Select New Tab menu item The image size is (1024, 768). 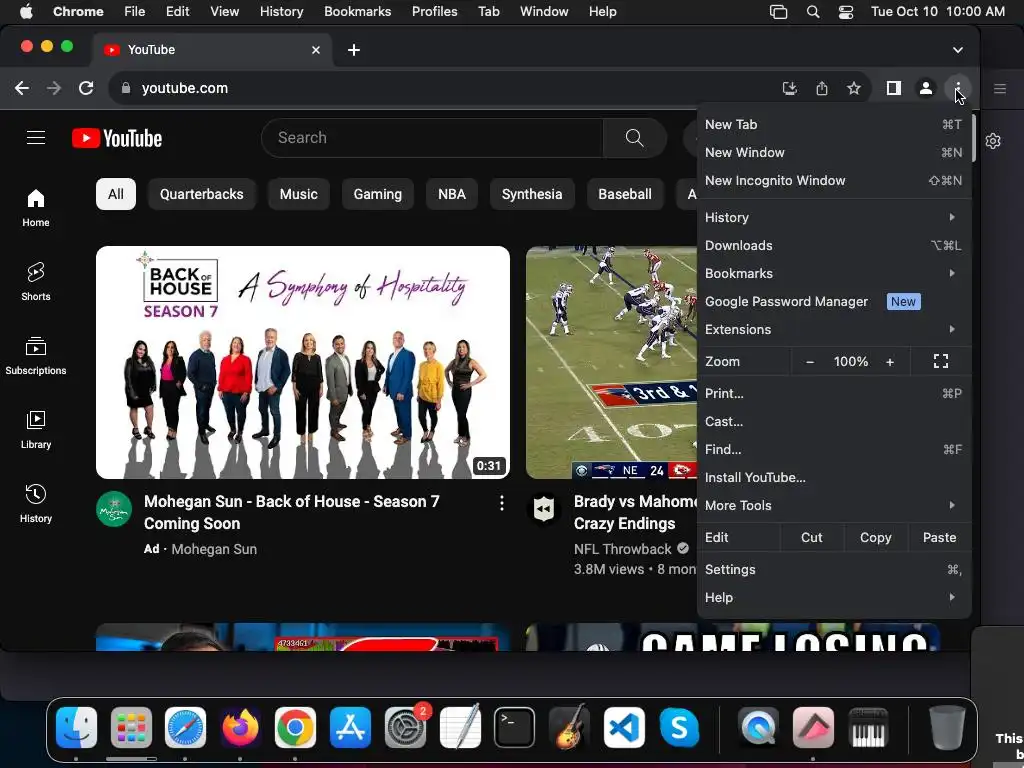(834, 124)
